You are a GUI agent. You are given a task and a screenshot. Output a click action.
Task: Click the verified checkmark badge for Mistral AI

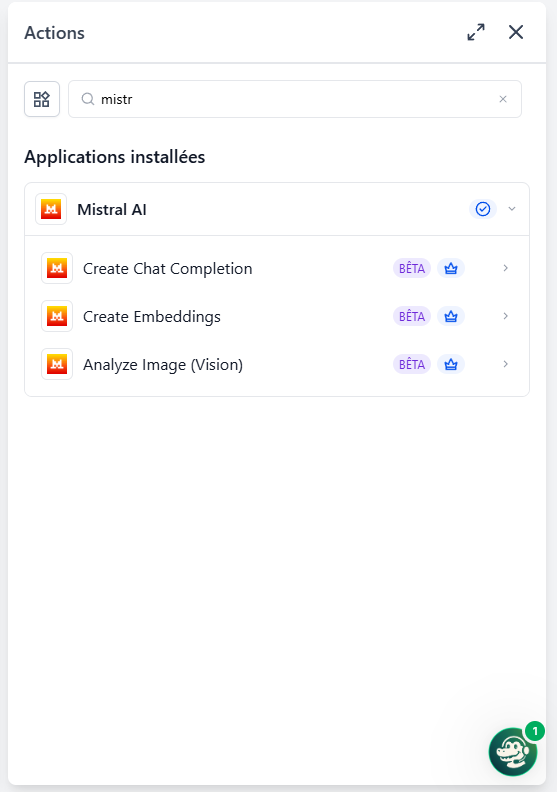click(x=483, y=209)
